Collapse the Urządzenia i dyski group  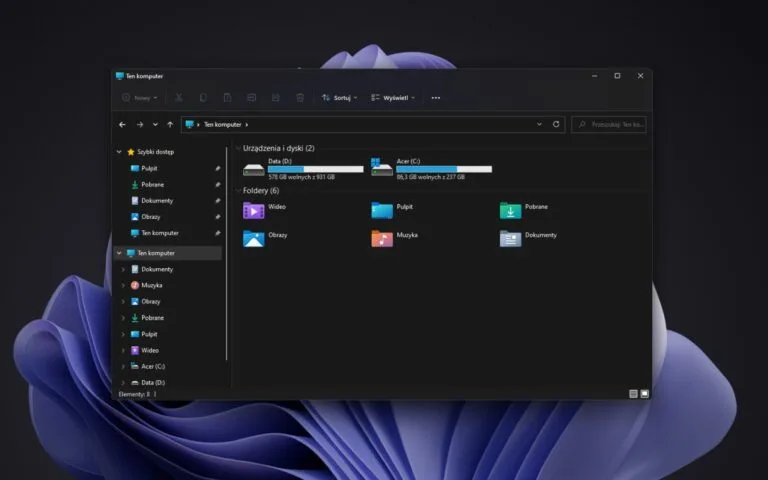click(x=239, y=148)
